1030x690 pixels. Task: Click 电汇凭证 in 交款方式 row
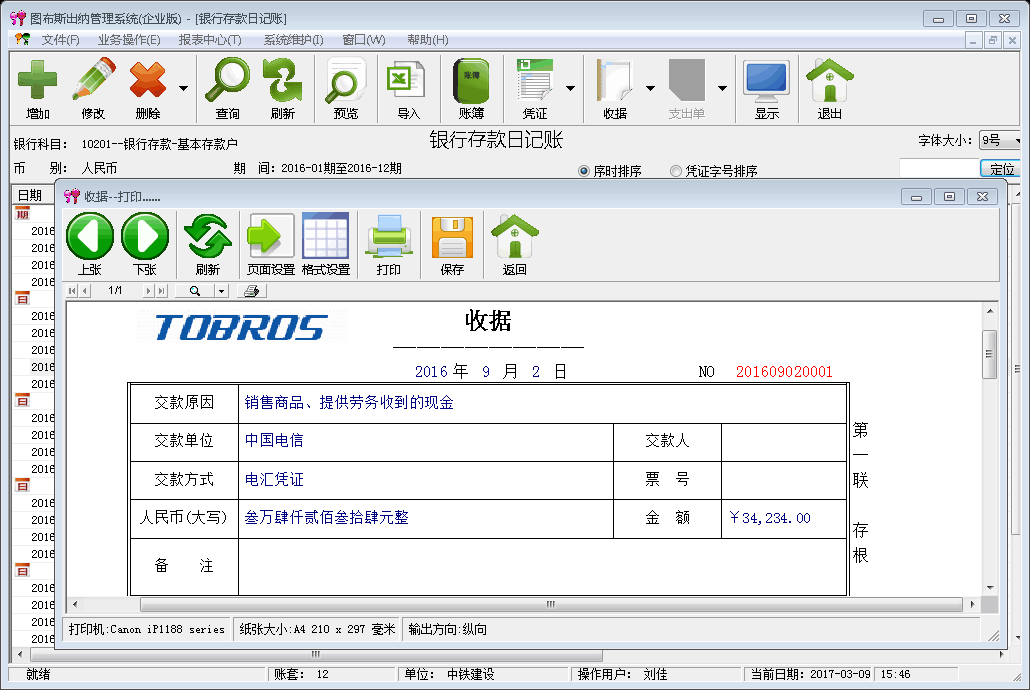274,480
